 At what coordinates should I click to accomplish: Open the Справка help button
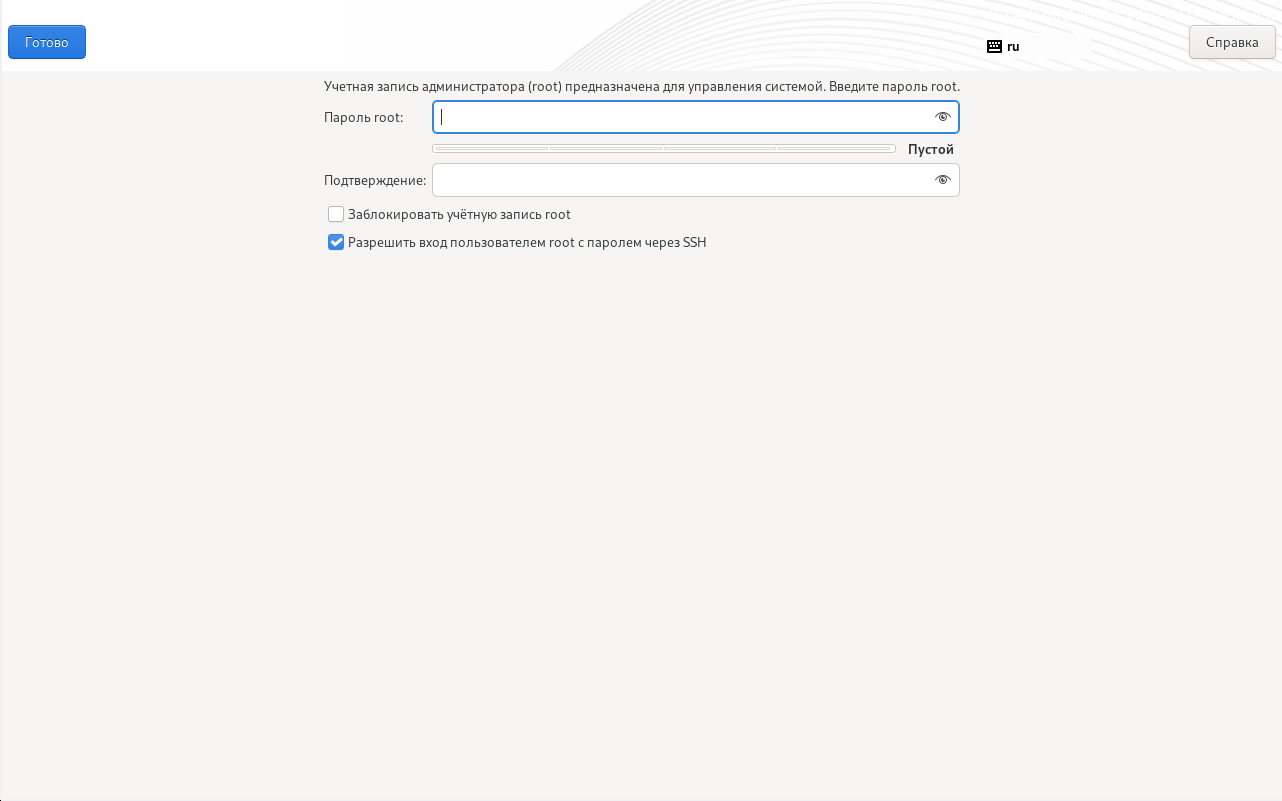[1232, 42]
